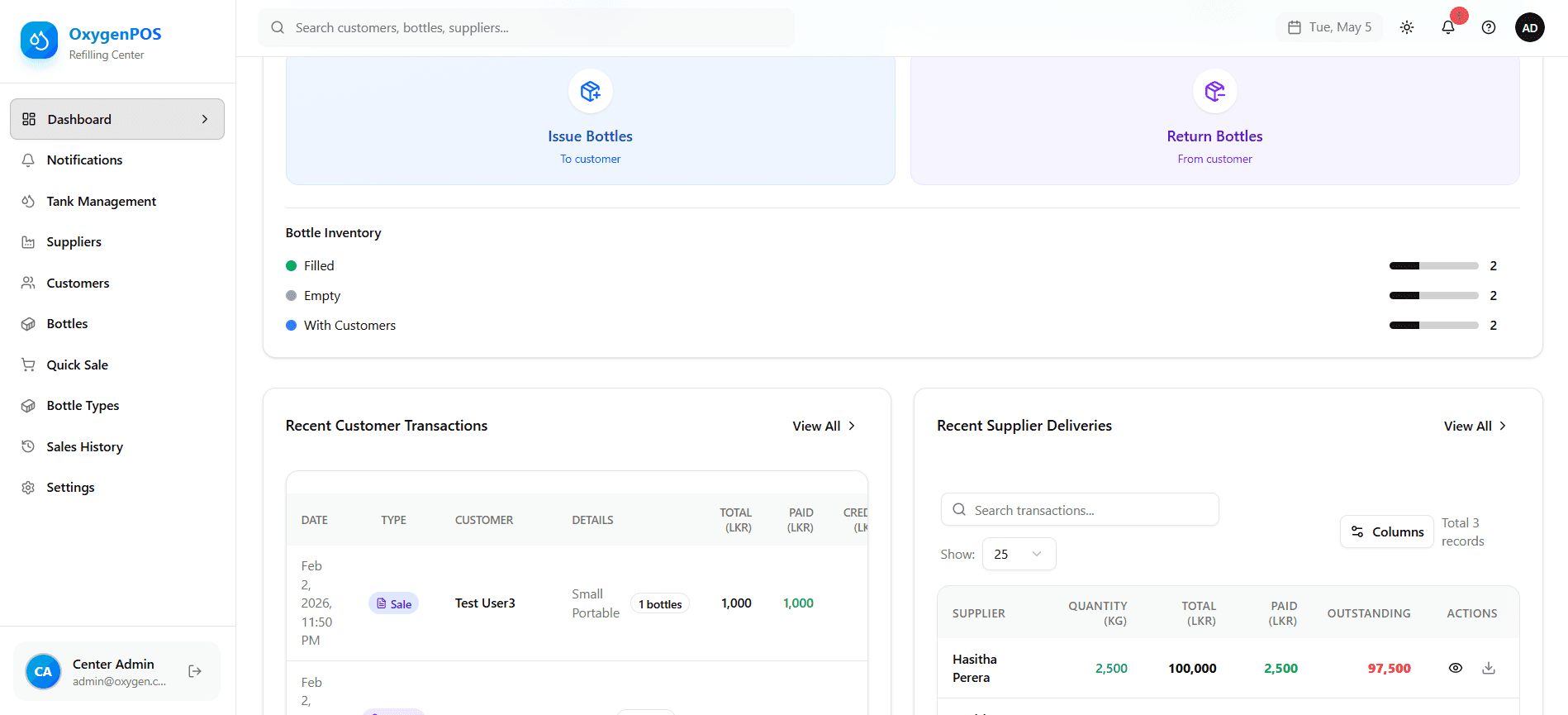Image resolution: width=1568 pixels, height=715 pixels.
Task: Focus the top search customers field
Action: click(x=526, y=27)
